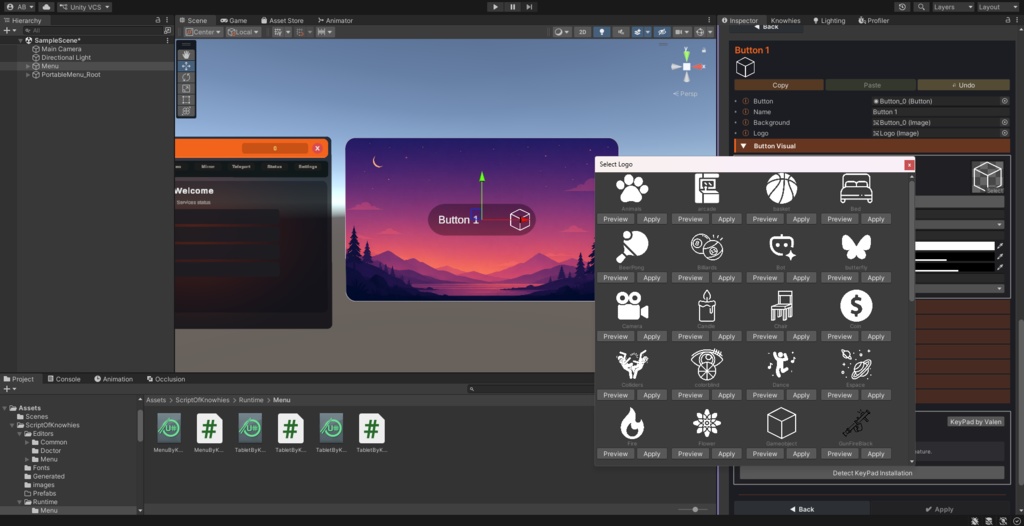1024x526 pixels.
Task: Switch to the Profiler tab
Action: (x=874, y=20)
